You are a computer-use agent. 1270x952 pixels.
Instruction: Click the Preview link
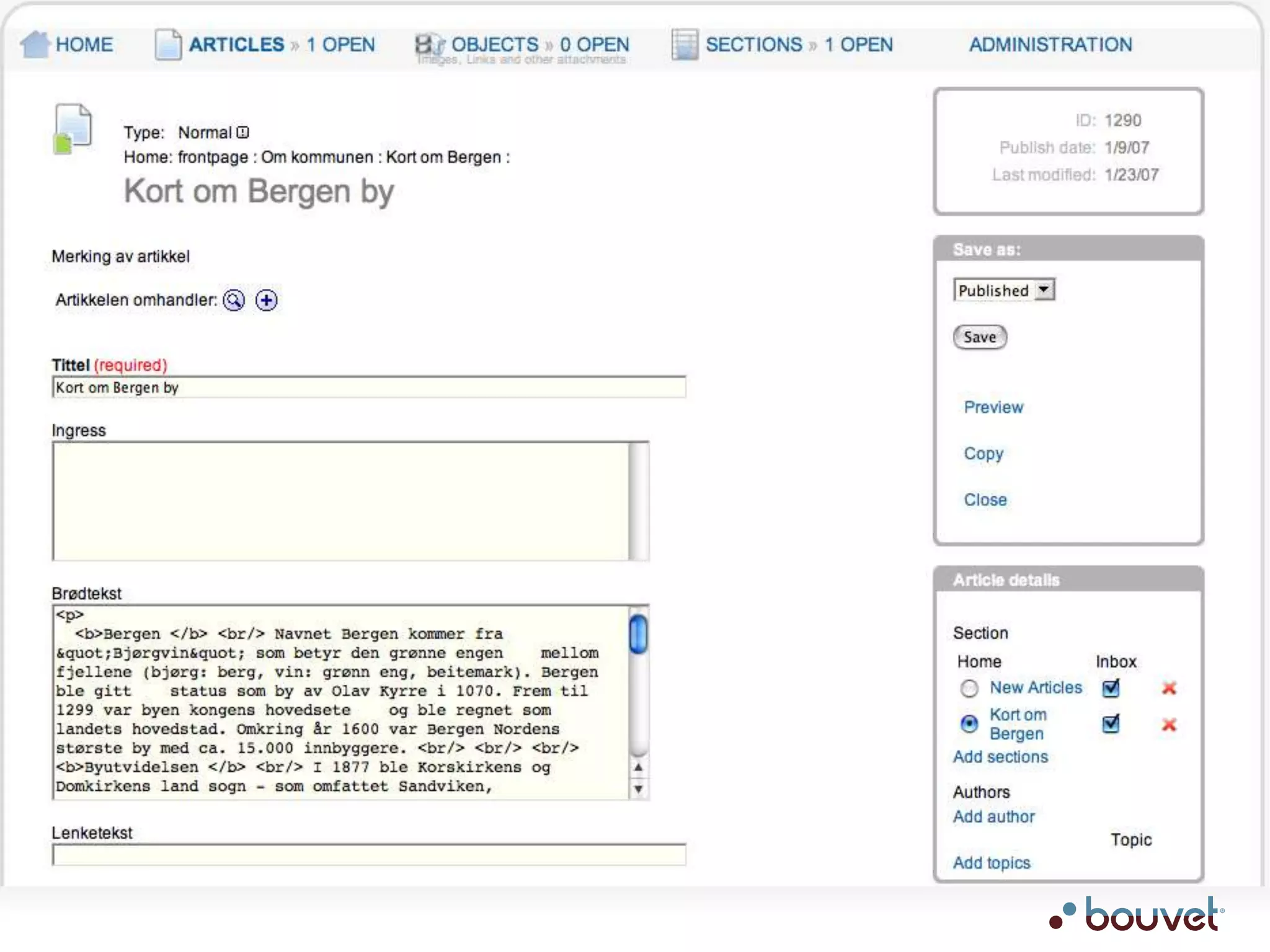point(993,407)
